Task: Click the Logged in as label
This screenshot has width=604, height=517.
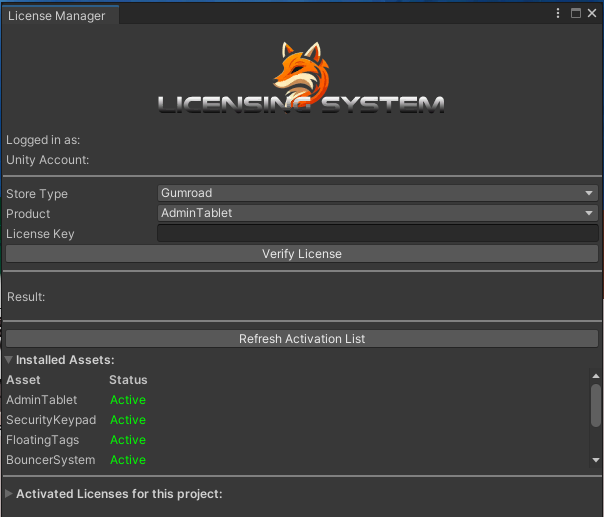Action: pos(43,140)
